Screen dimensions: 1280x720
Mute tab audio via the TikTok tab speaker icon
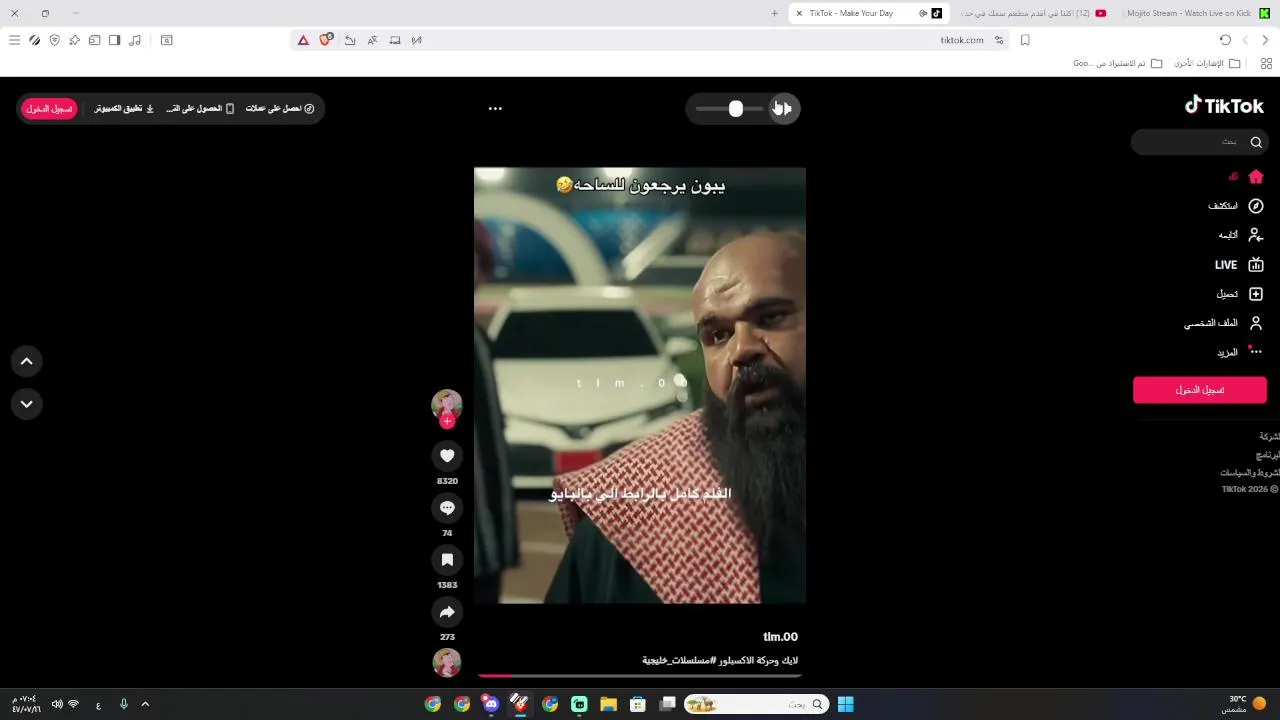click(922, 13)
